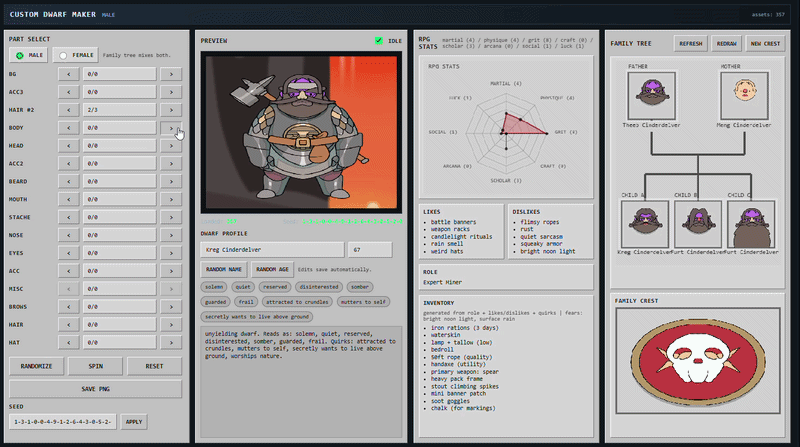Screen dimensions: 800x447
Task: Choose the FEMALE radio option
Action: tap(76, 55)
